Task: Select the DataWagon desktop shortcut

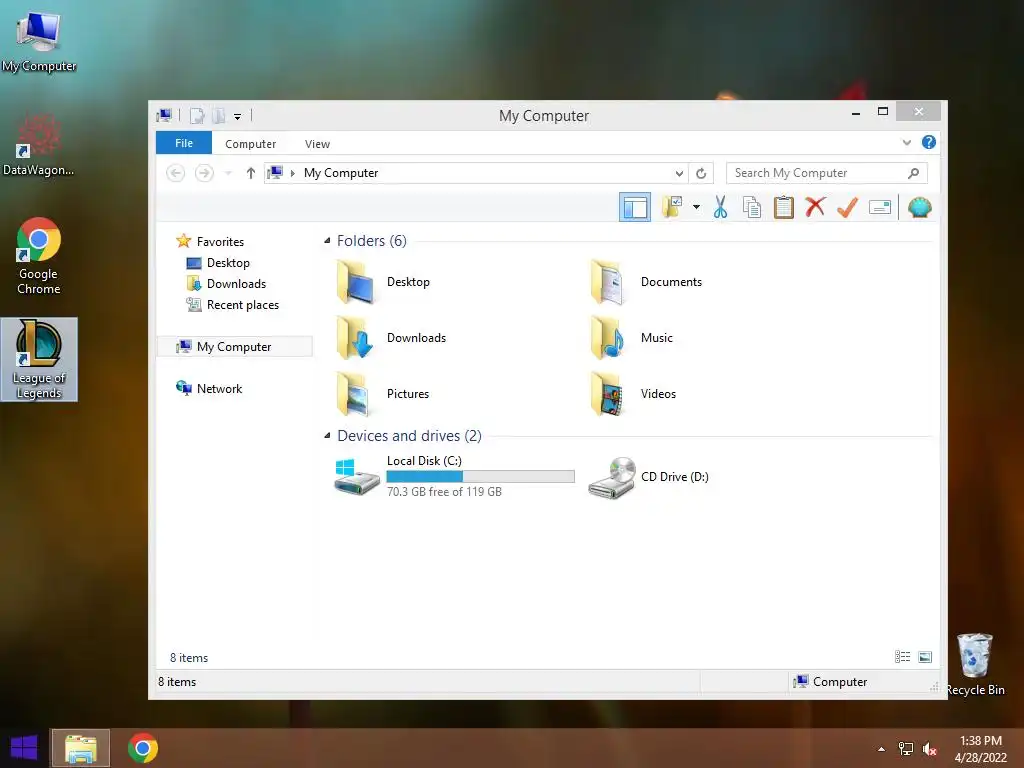Action: 39,145
